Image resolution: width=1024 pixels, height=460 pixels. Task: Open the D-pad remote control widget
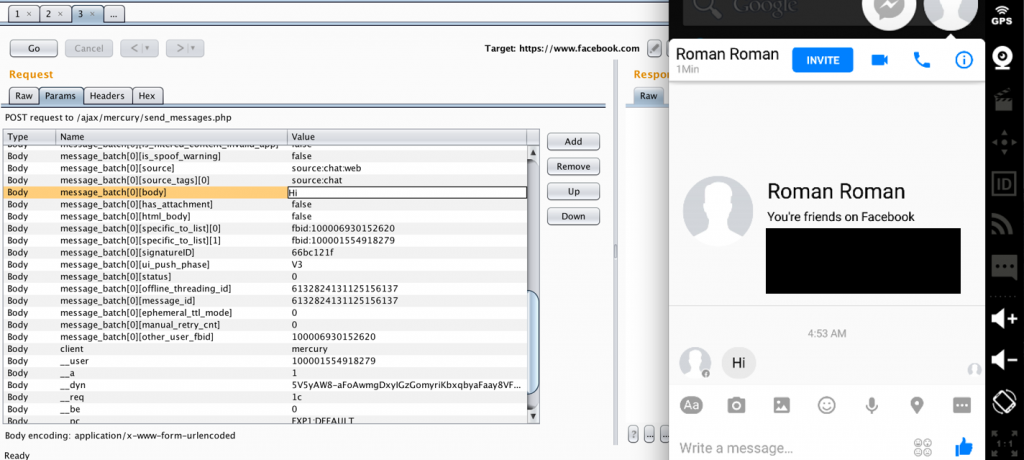pyautogui.click(x=1004, y=142)
